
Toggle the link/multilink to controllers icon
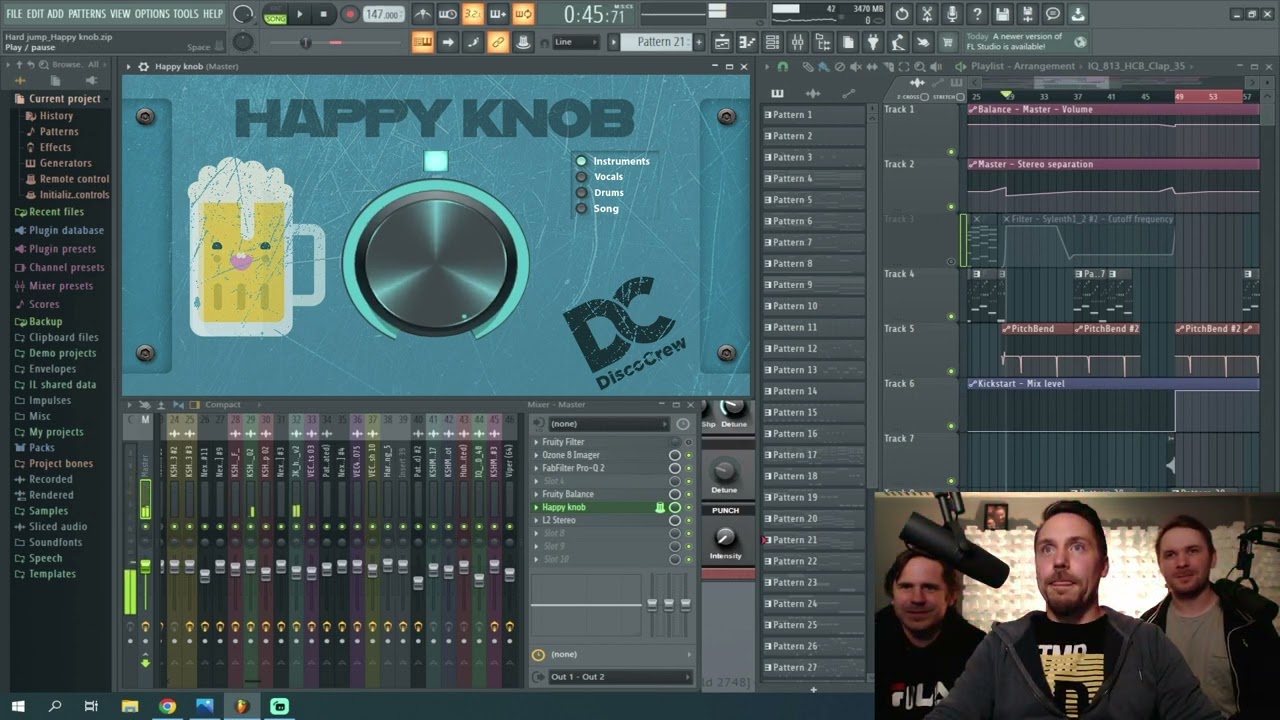point(497,42)
